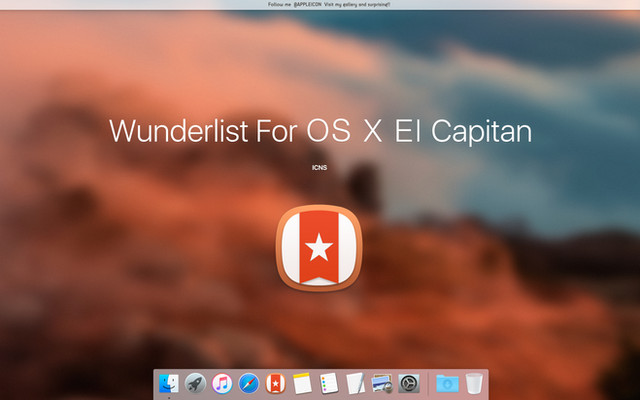Click the 'Wunderlist For OS X El Capitan' title

(x=320, y=131)
